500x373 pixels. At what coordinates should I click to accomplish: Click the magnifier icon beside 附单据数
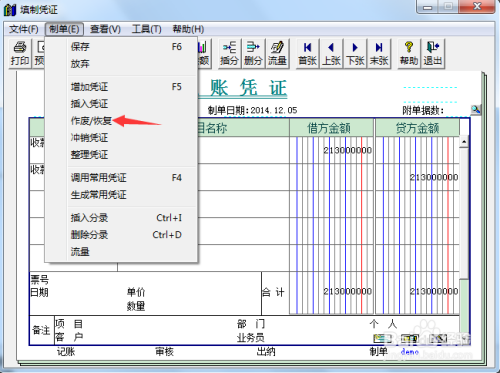tap(476, 109)
